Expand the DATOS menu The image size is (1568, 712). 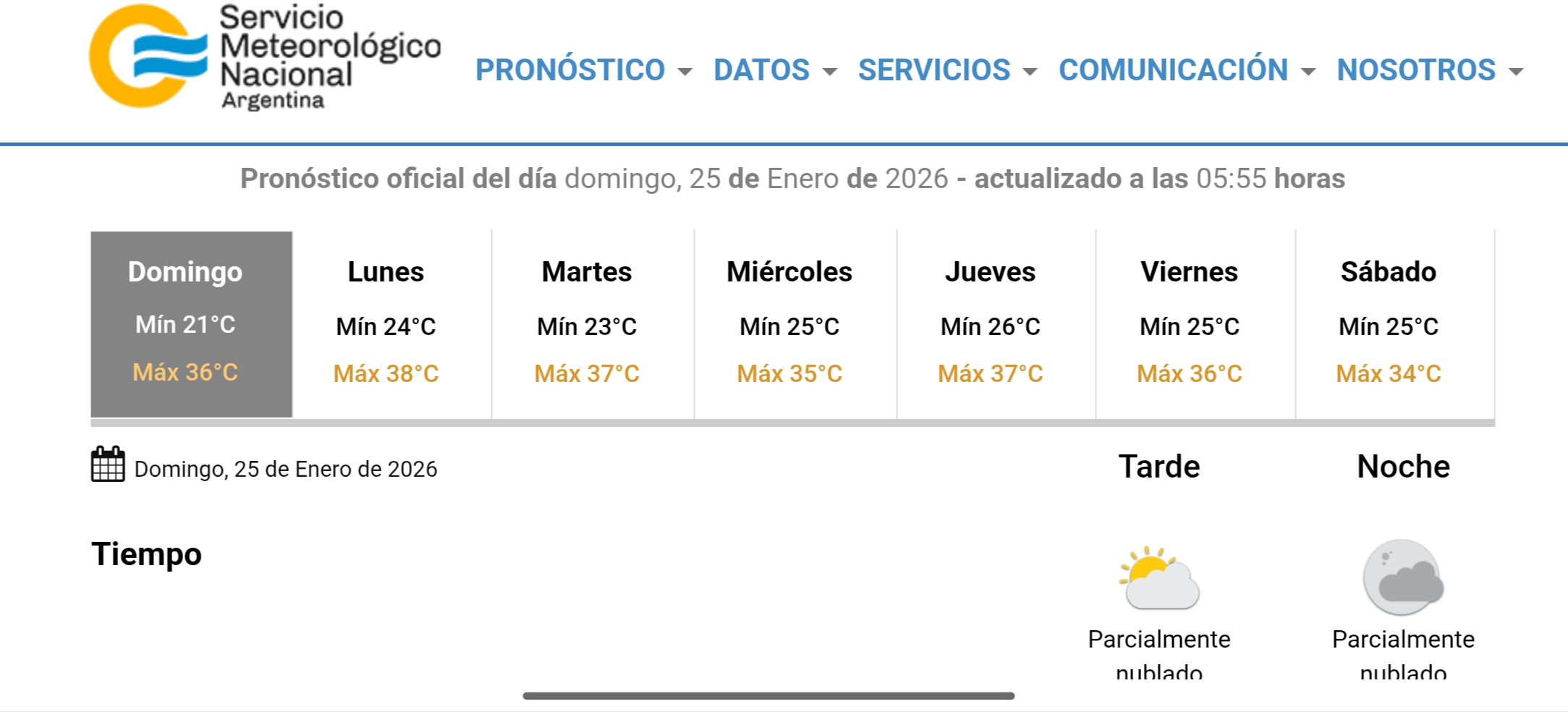click(x=774, y=70)
